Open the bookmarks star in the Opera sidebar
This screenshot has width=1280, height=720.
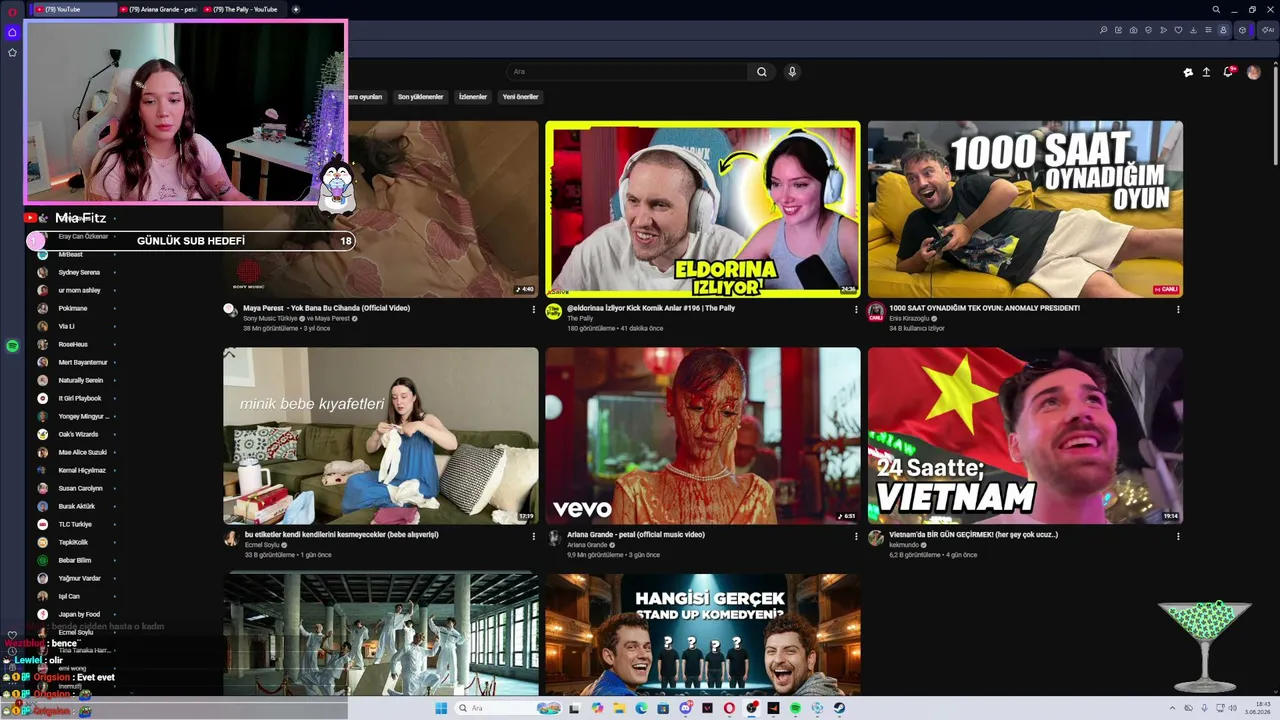[x=12, y=52]
